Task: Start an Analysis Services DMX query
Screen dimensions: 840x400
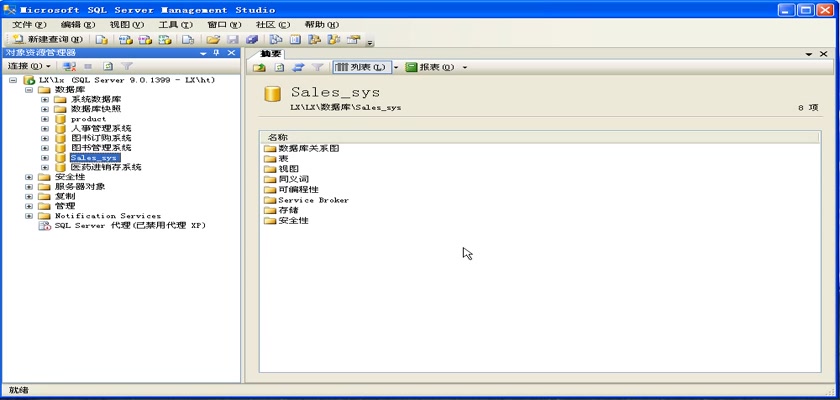Action: 145,40
